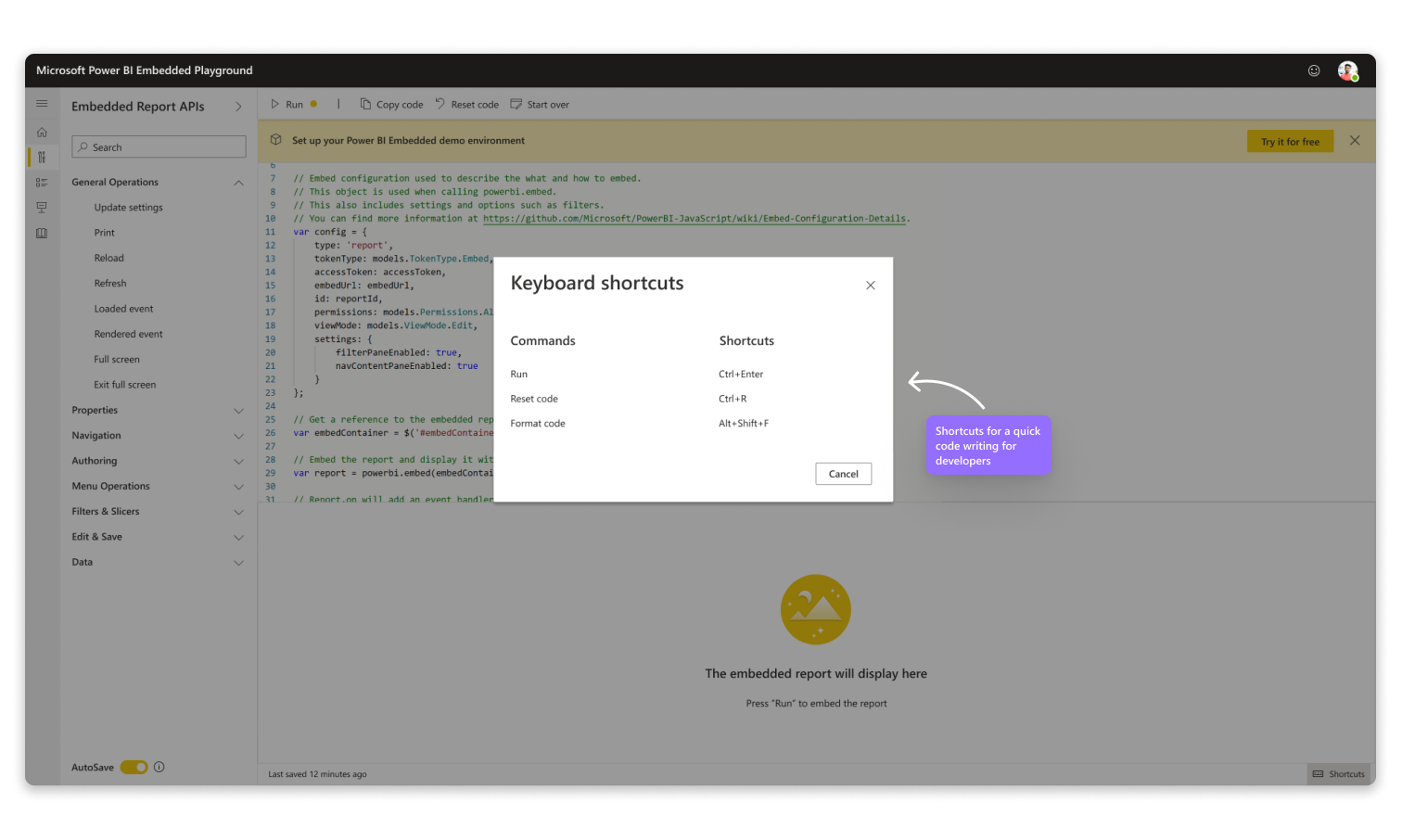Image resolution: width=1402 pixels, height=840 pixels.
Task: Click Reset code in toolbar
Action: pos(466,105)
